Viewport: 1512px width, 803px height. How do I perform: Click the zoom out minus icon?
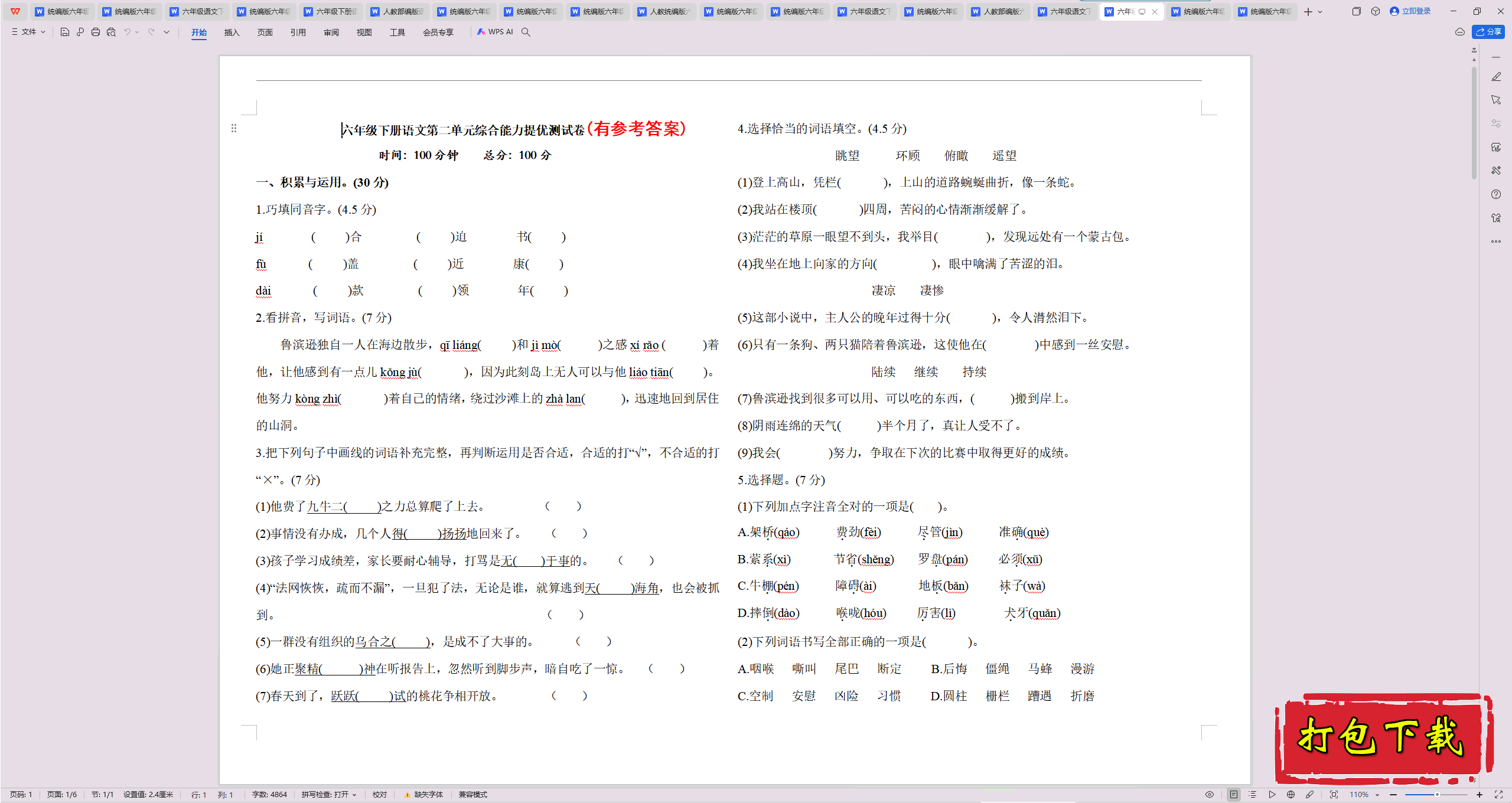1393,795
